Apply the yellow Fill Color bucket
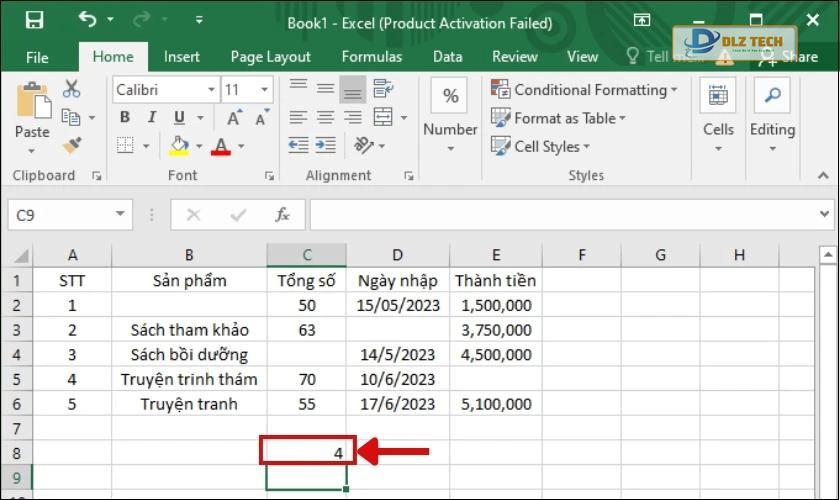840x500 pixels. pyautogui.click(x=179, y=145)
